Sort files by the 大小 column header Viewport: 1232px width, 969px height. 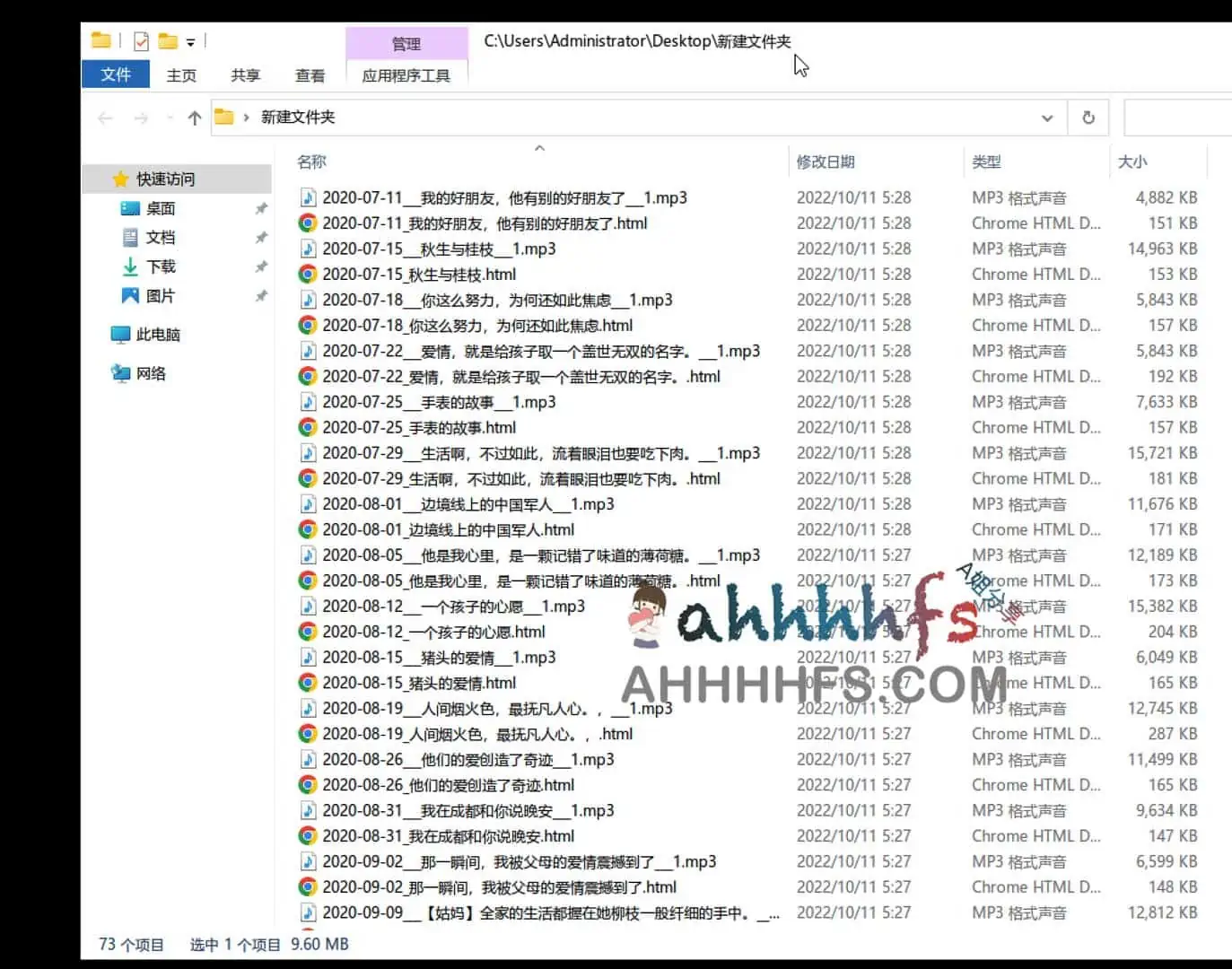pyautogui.click(x=1133, y=162)
